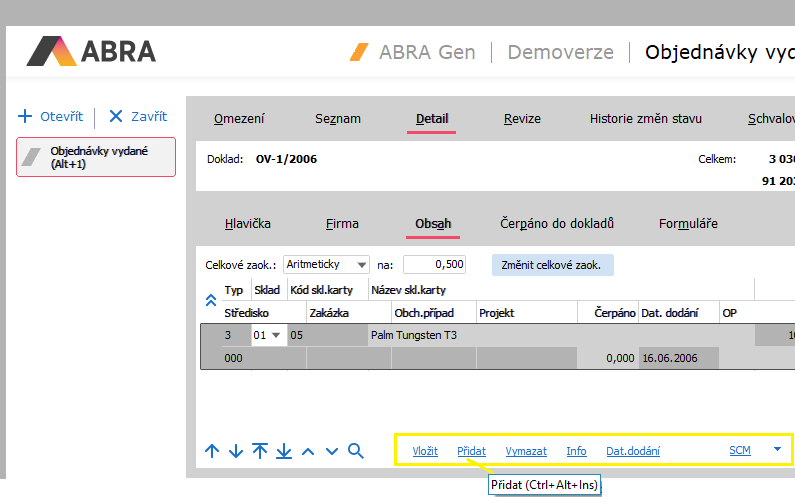Select Objednávky vydané in the left panel
Image resolution: width=795 pixels, height=502 pixels.
click(x=96, y=157)
